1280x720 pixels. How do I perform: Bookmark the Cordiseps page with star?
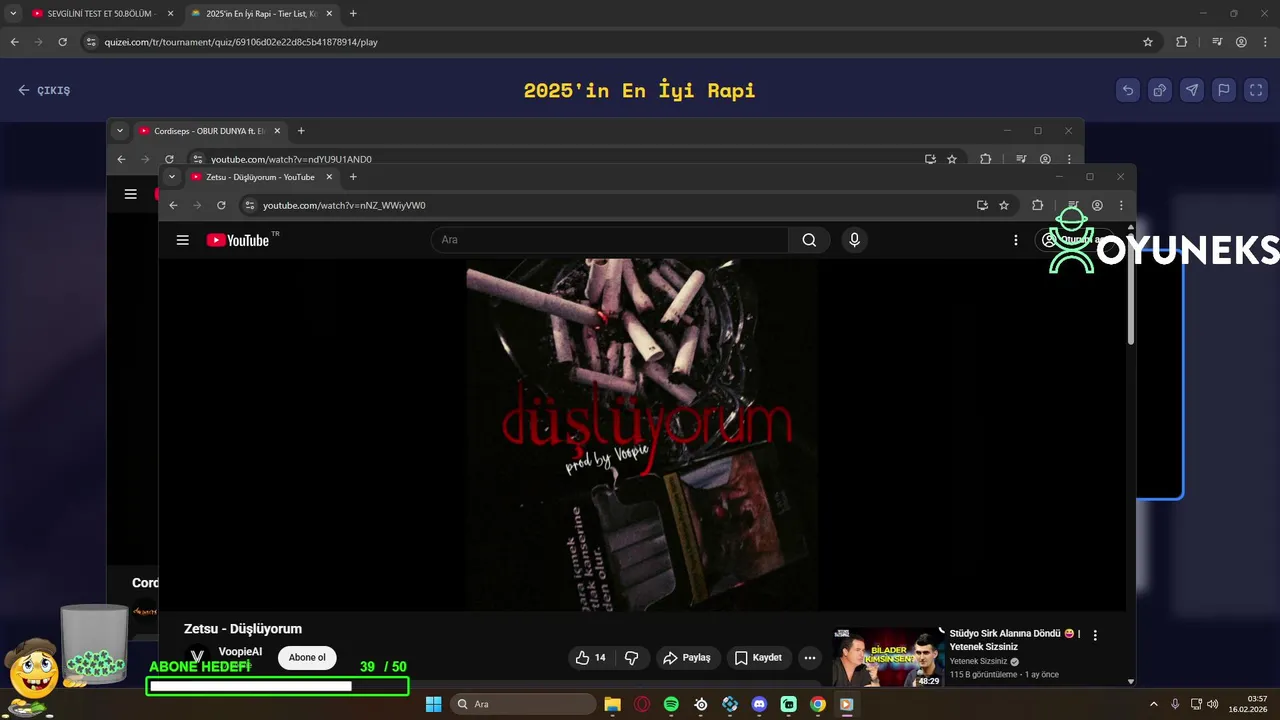pyautogui.click(x=952, y=159)
